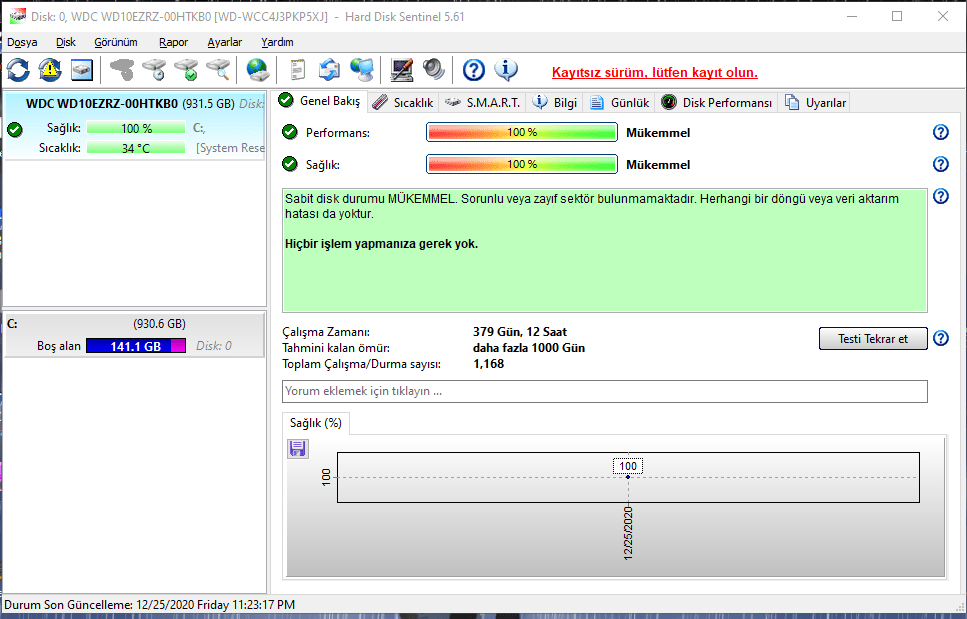This screenshot has width=967, height=619.
Task: Click the green check icon beside Performans
Action: (x=289, y=132)
